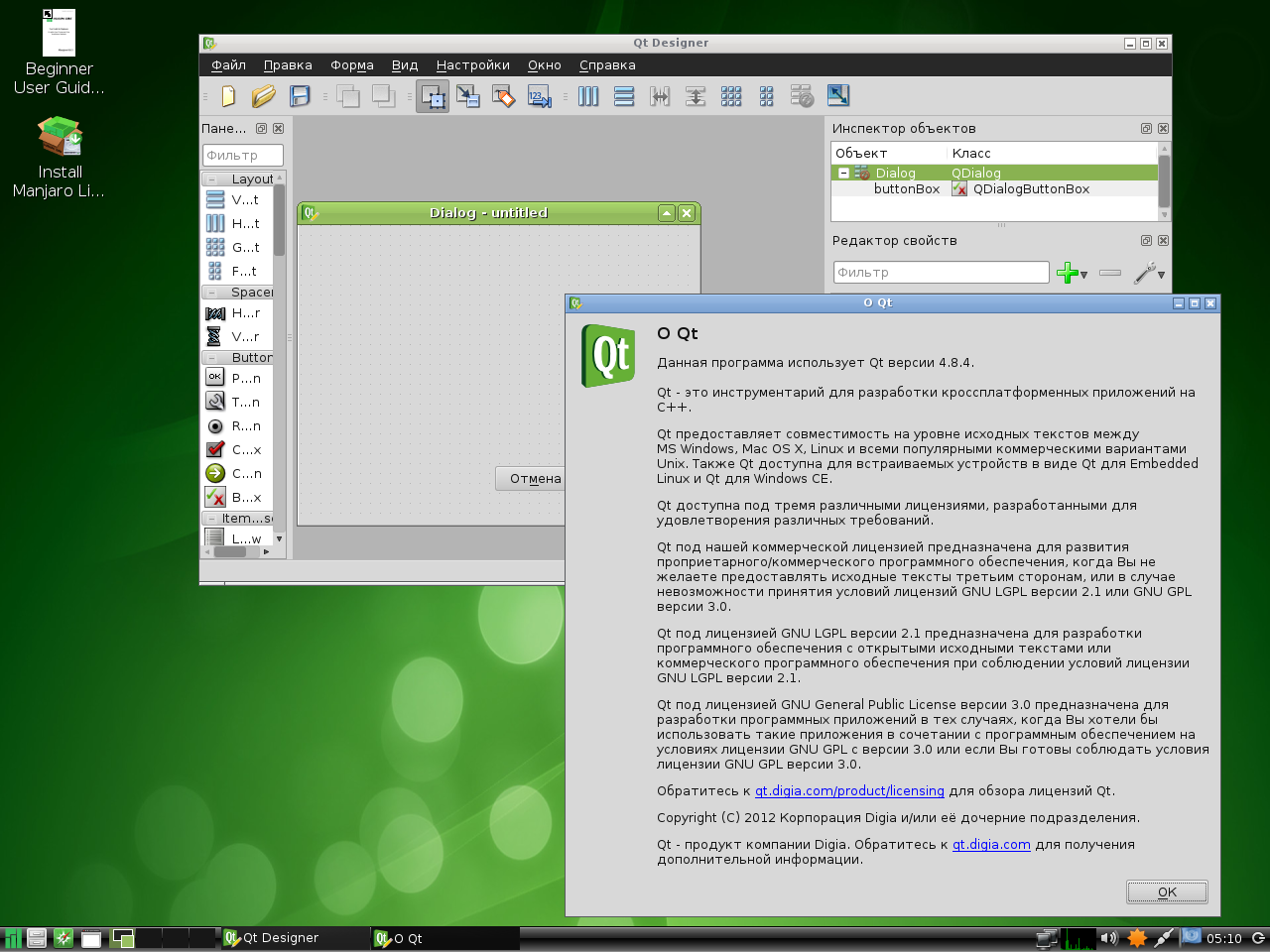The image size is (1270, 952).
Task: Collapse the Buttons category in widget box
Action: pyautogui.click(x=212, y=357)
